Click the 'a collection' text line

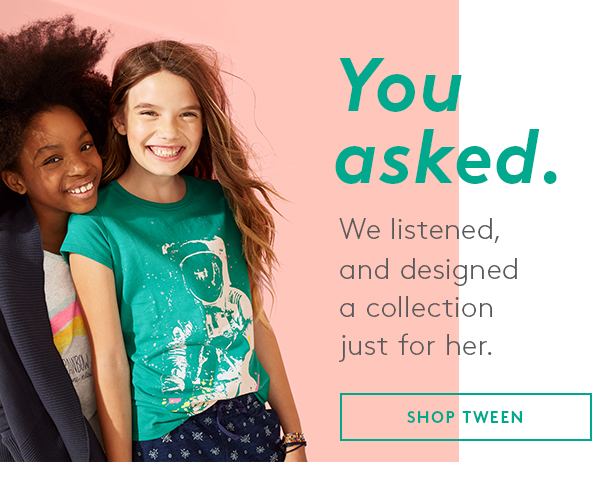[x=416, y=308]
